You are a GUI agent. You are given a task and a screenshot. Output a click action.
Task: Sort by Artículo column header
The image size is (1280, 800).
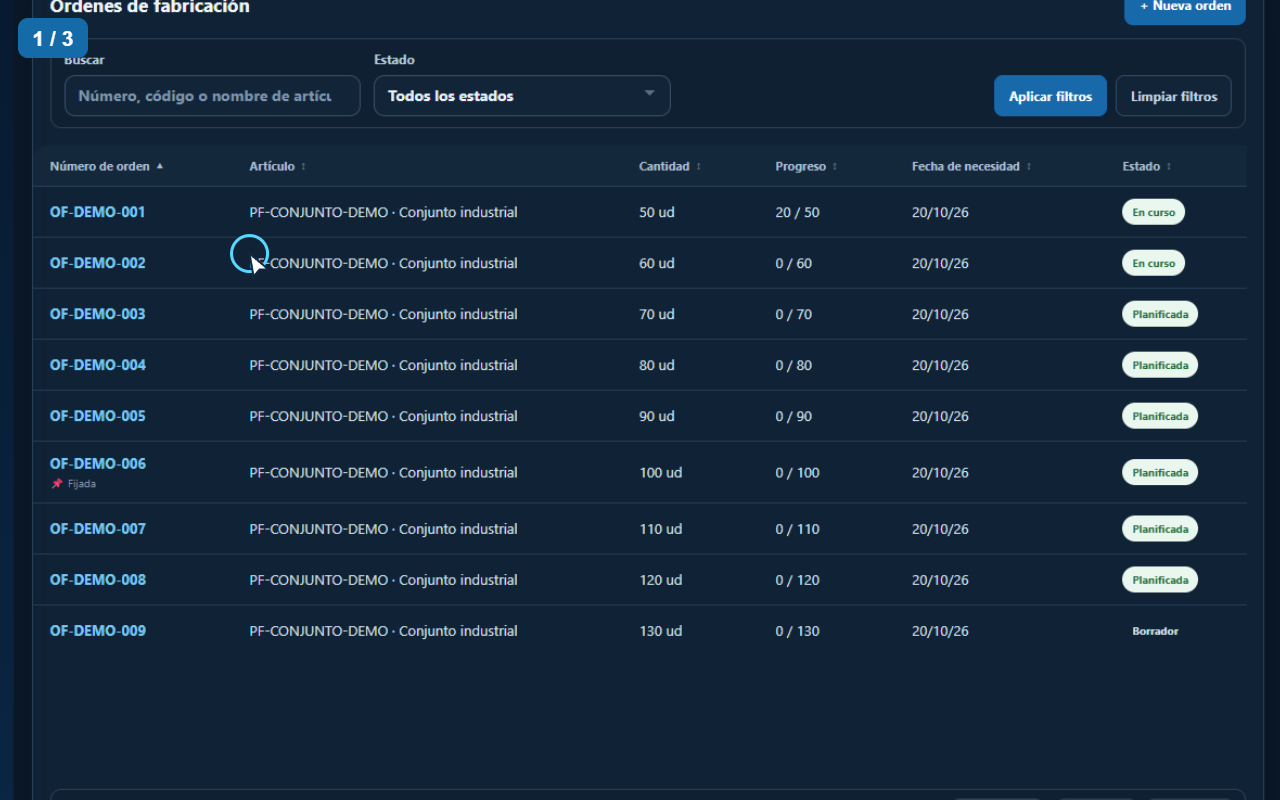tap(278, 167)
